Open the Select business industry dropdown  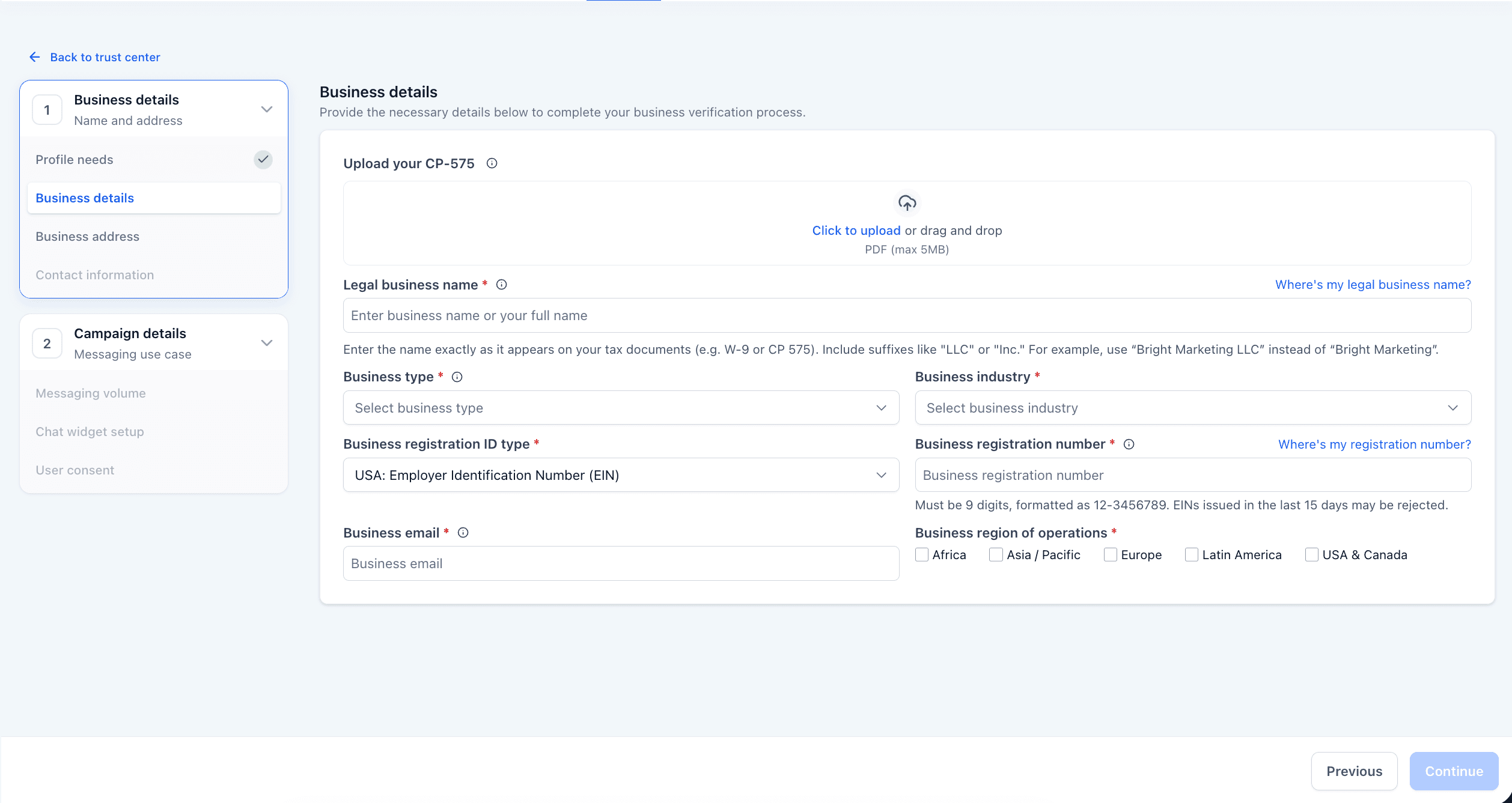(x=1193, y=408)
